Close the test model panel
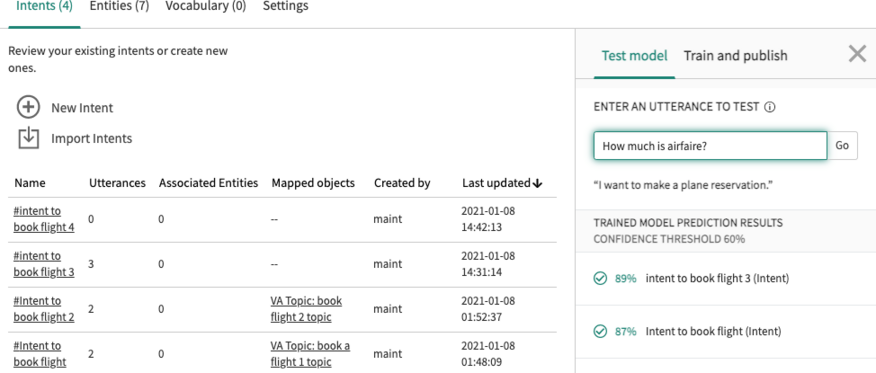This screenshot has width=876, height=373. [857, 54]
